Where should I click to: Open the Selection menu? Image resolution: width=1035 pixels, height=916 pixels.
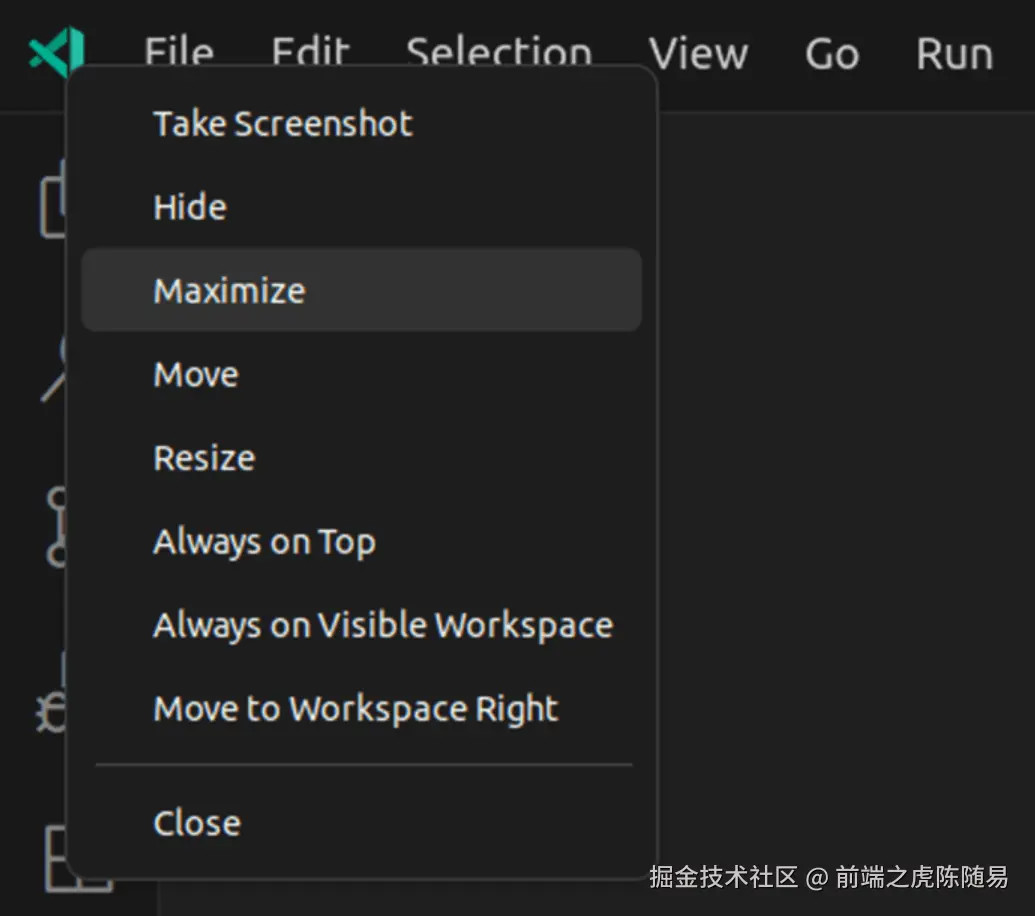click(499, 52)
